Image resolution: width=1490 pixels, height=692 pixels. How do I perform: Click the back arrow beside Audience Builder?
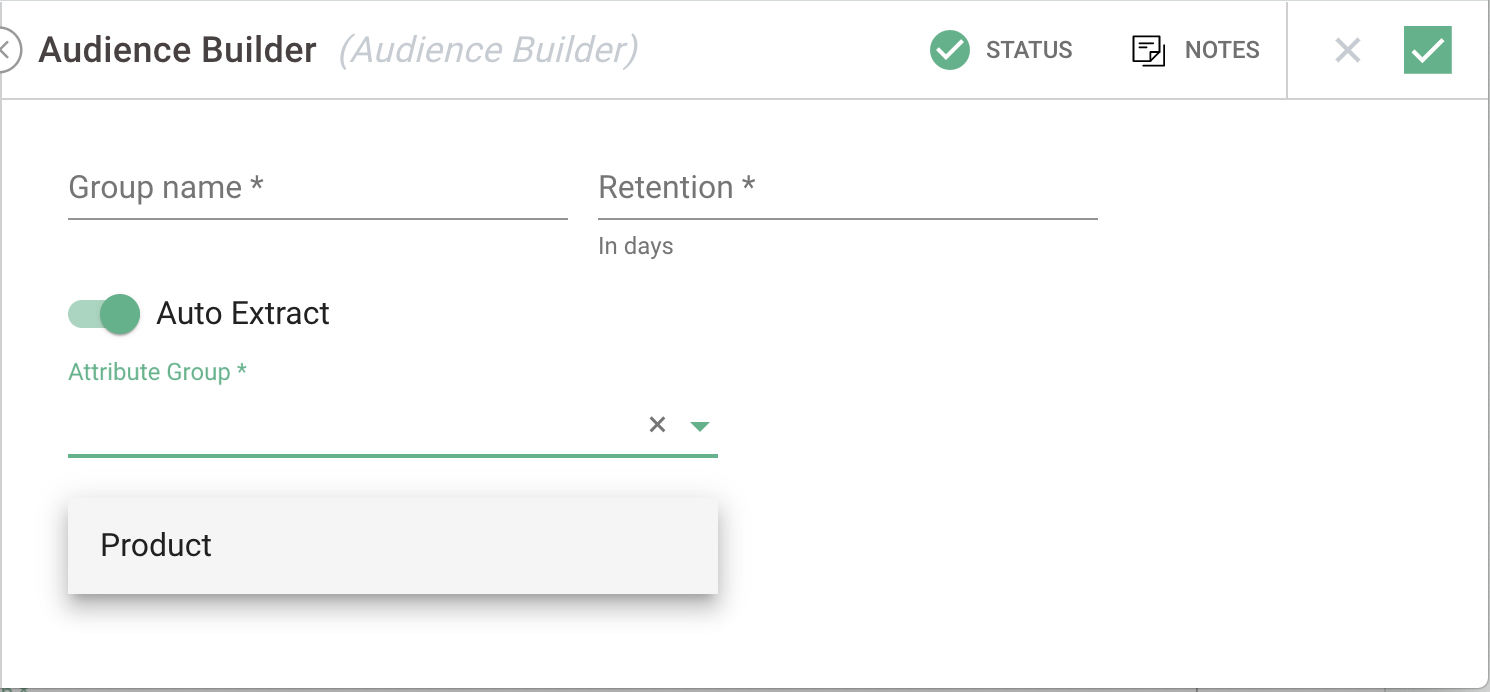pos(7,49)
